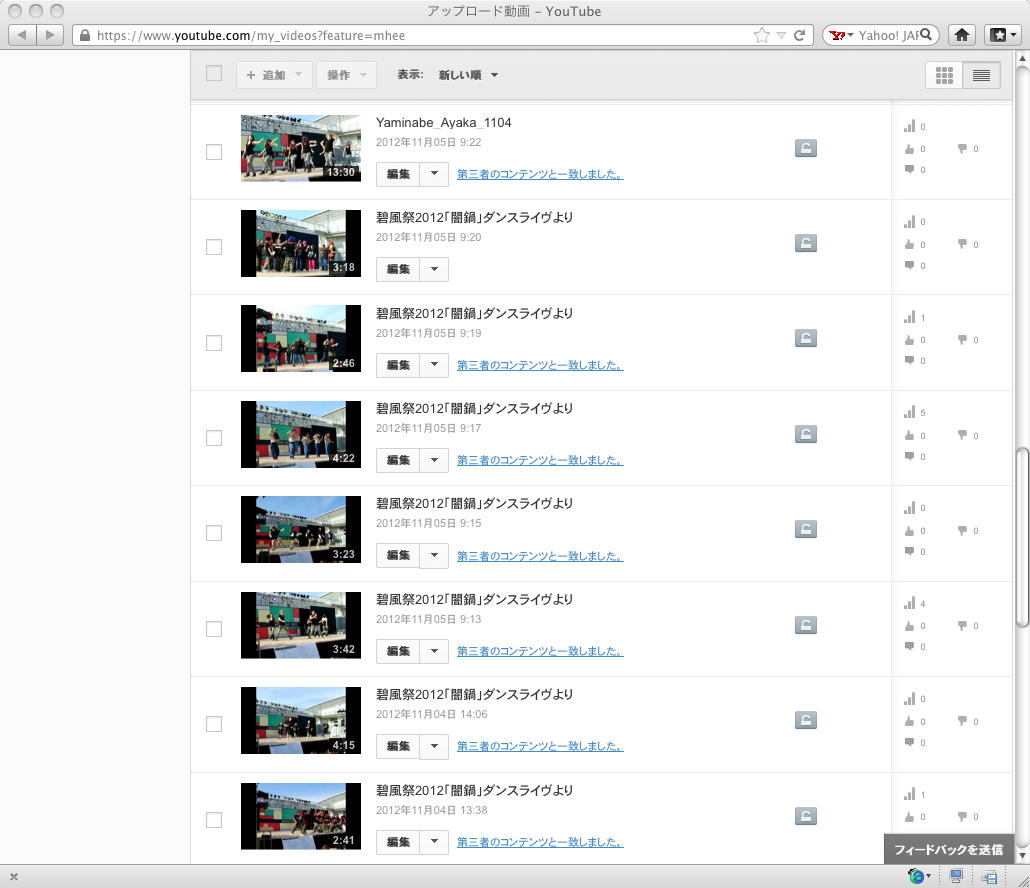1030x888 pixels.
Task: Click フィードバックを送信 feedback button
Action: pyautogui.click(x=949, y=850)
